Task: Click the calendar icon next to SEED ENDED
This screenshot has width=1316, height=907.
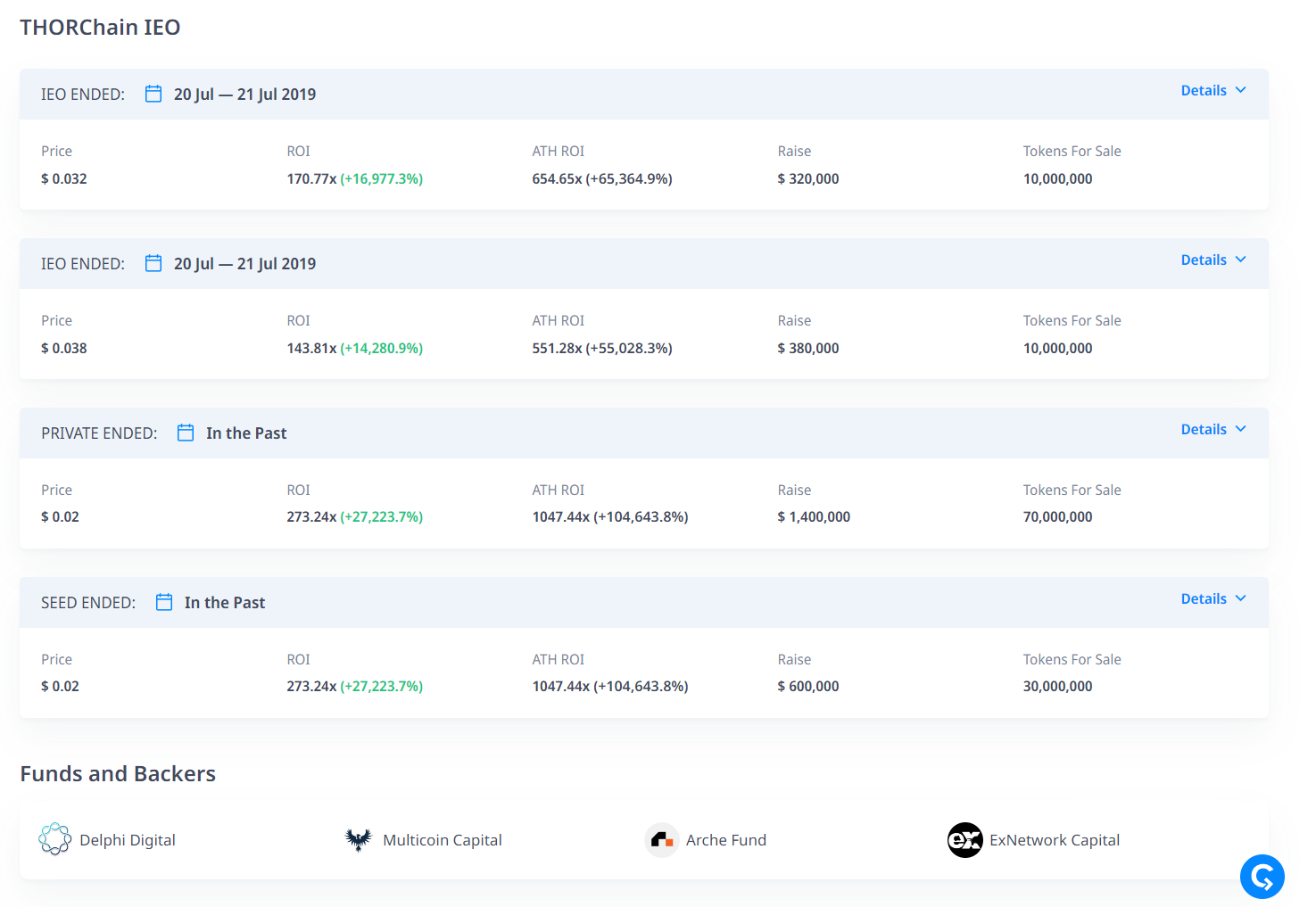Action: tap(163, 602)
